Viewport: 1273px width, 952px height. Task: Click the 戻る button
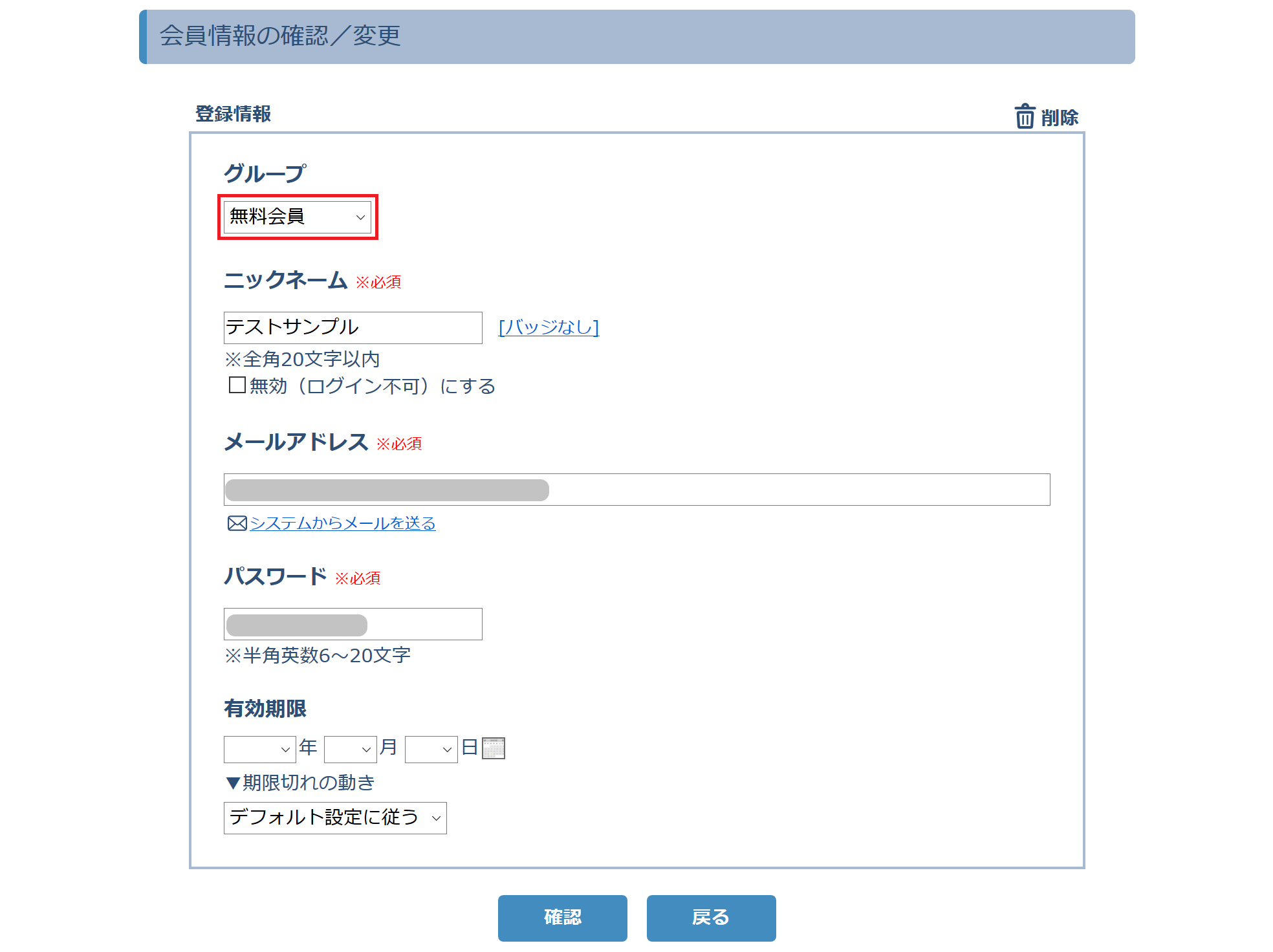coord(711,918)
